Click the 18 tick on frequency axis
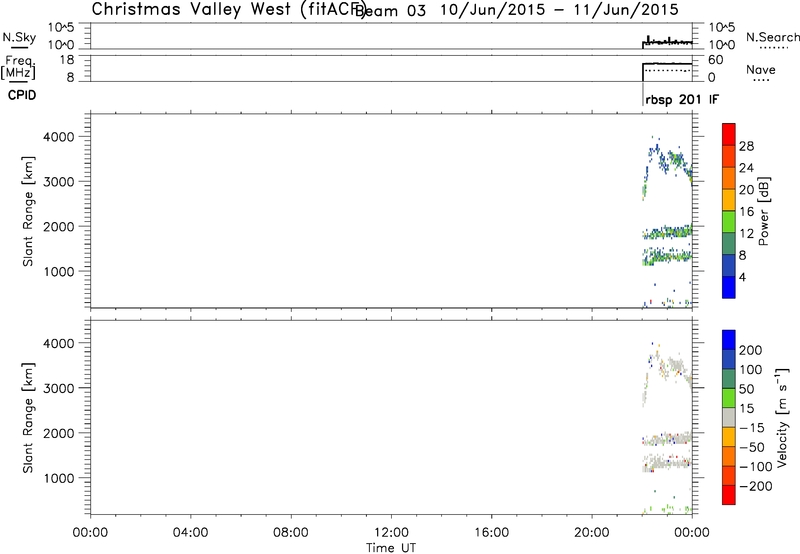The width and height of the screenshot is (800, 554). (x=67, y=60)
